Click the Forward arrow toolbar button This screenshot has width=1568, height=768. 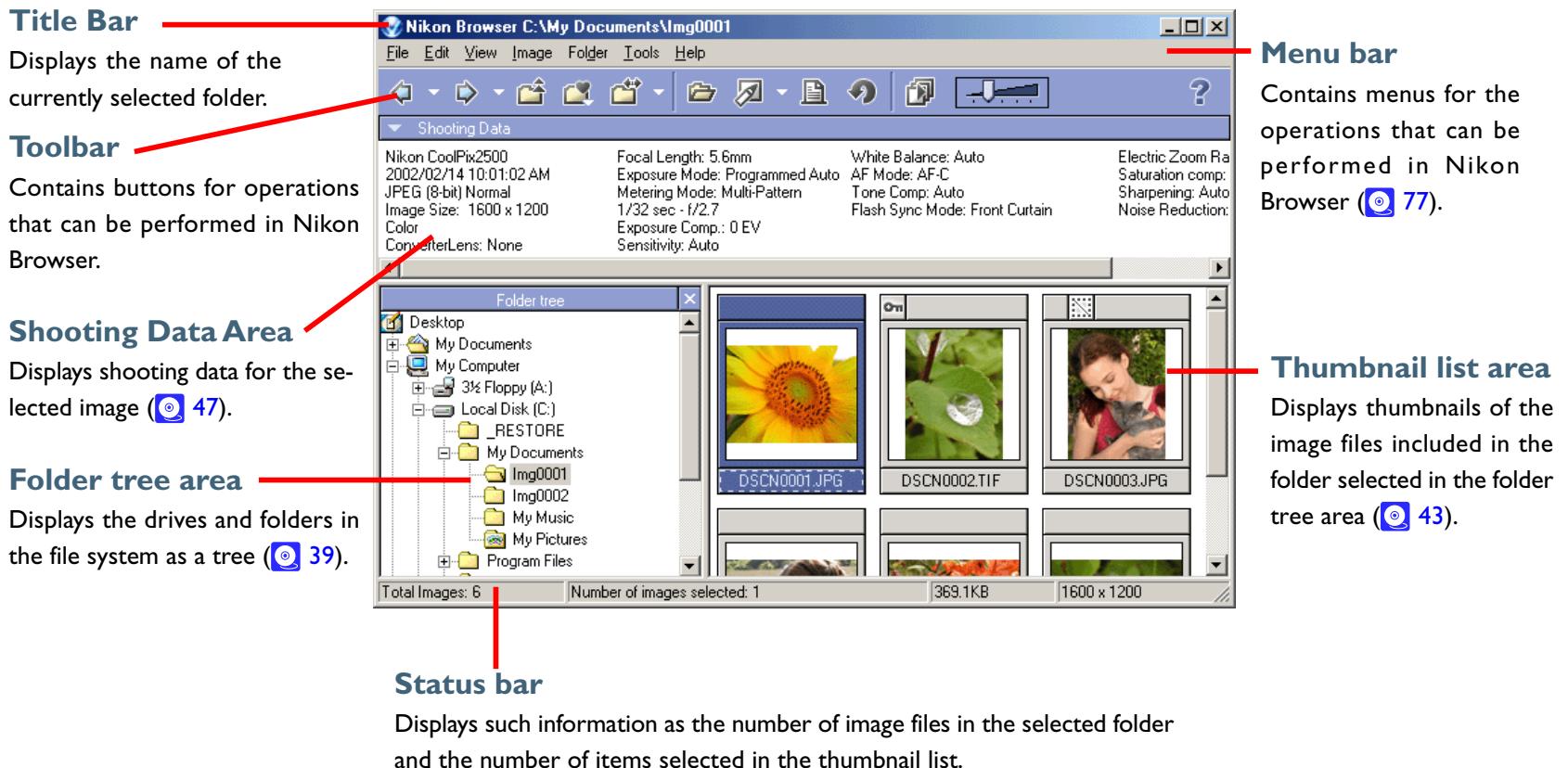(x=468, y=92)
